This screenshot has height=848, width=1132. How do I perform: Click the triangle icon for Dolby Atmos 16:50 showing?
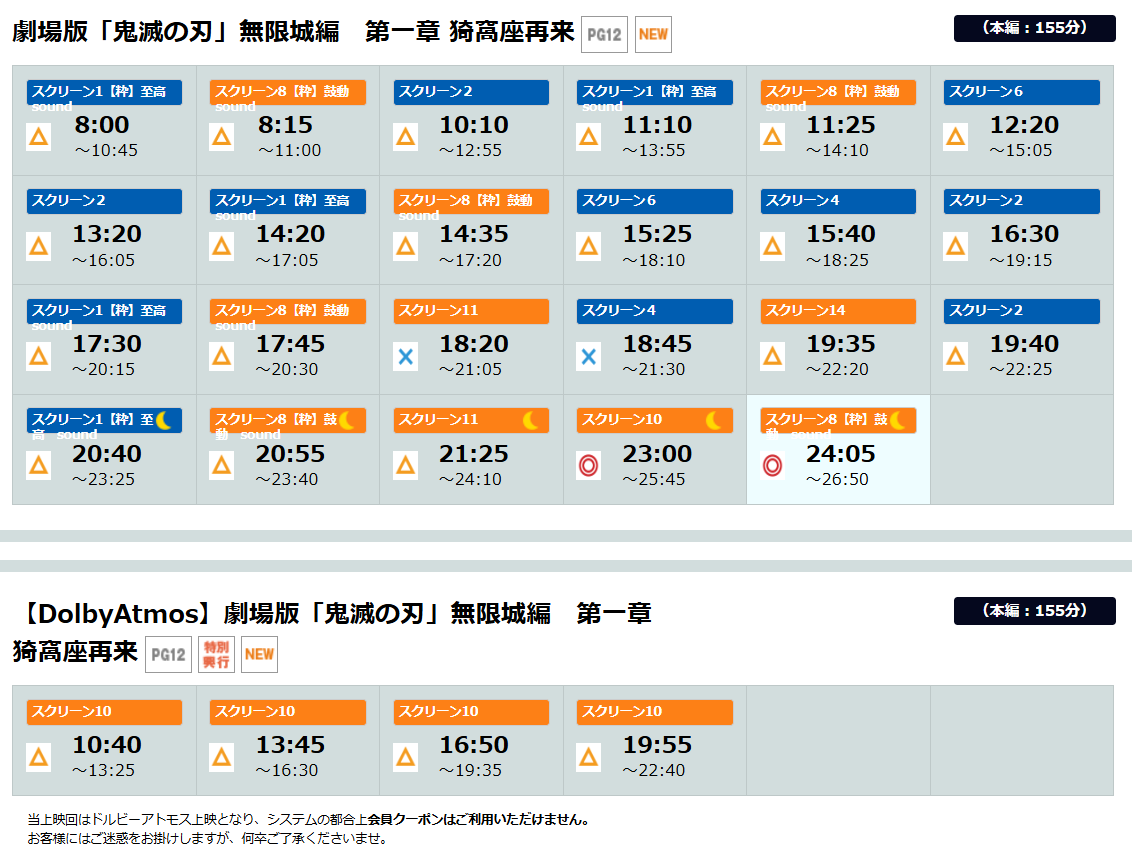[x=406, y=757]
